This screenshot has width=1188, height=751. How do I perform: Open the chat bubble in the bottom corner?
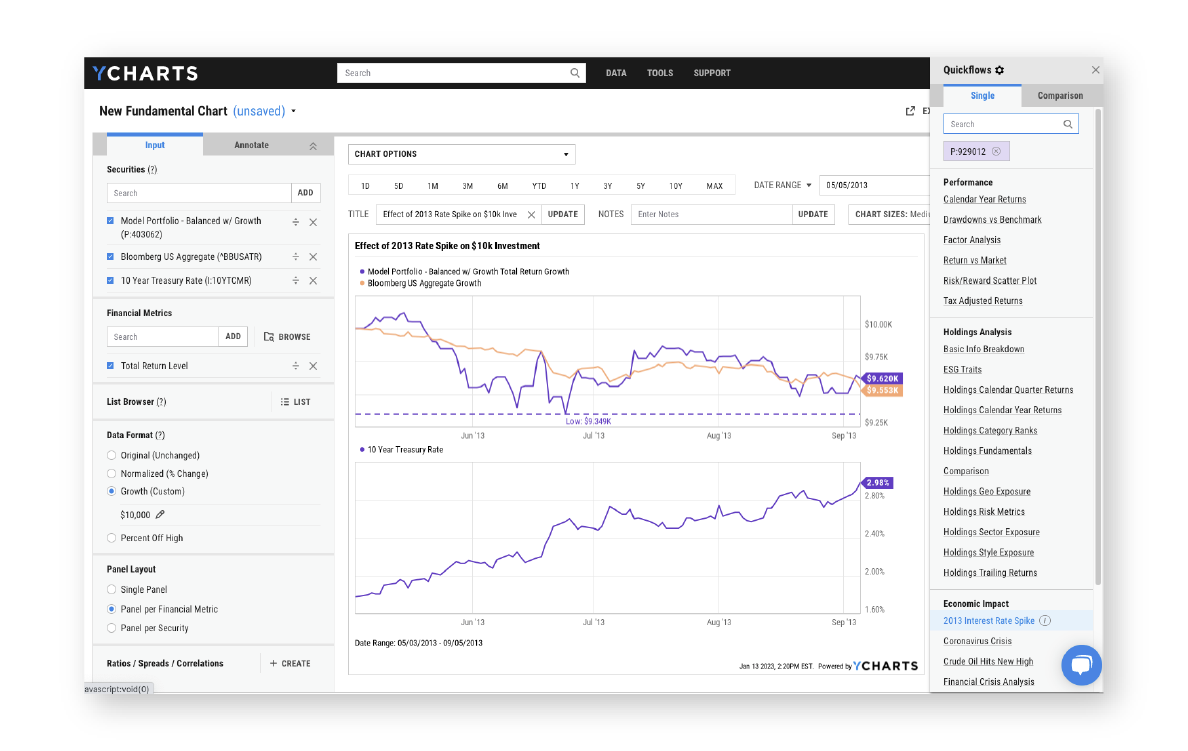[x=1081, y=665]
